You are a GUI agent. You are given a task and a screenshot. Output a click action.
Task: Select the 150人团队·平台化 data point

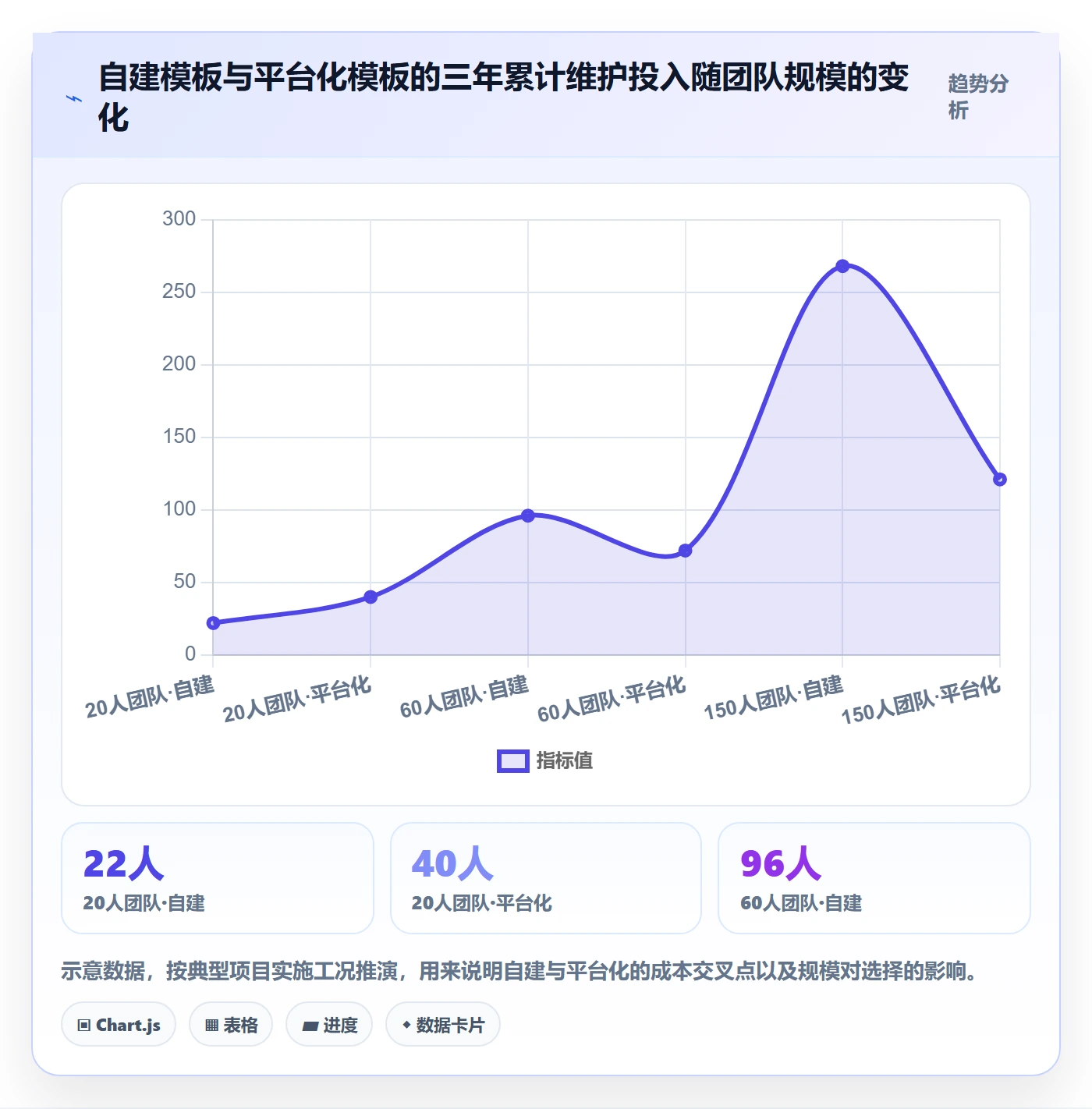point(1000,480)
